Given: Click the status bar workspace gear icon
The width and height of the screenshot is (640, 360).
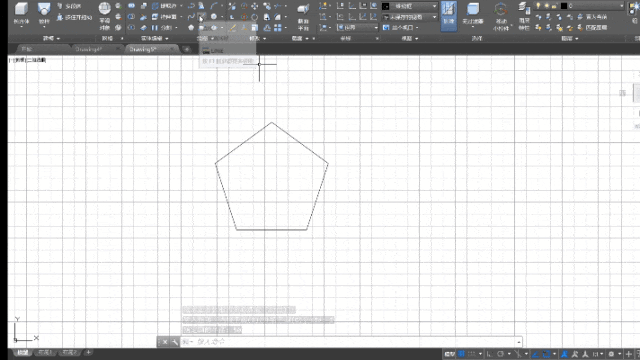Looking at the screenshot, I should pos(611,354).
